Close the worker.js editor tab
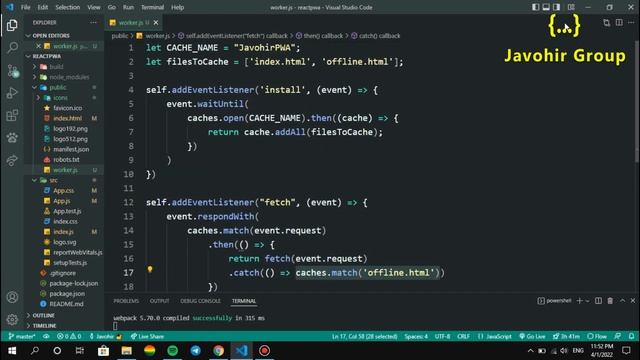The image size is (640, 360). pyautogui.click(x=156, y=22)
